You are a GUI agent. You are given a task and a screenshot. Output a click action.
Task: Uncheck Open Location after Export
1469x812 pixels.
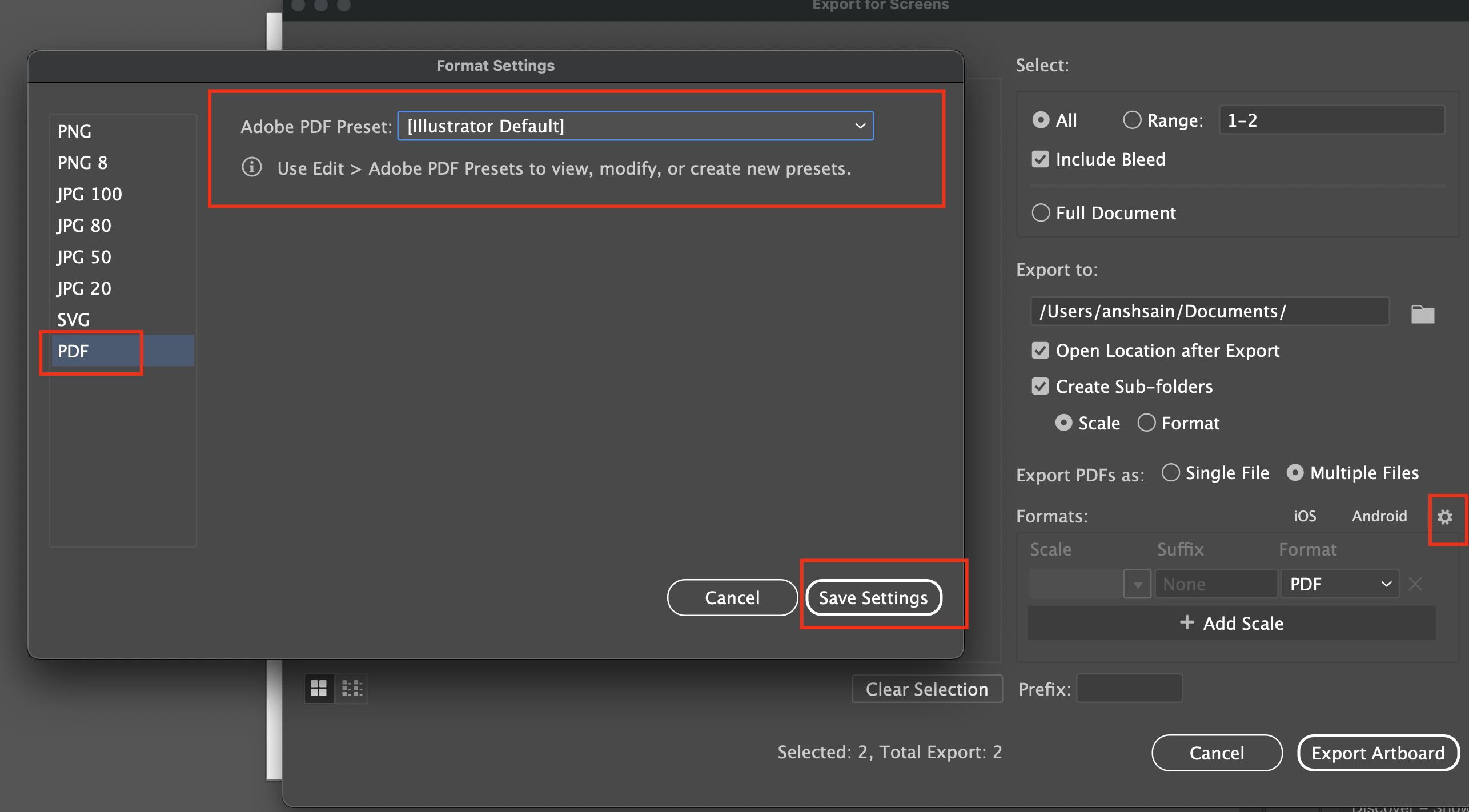1041,351
